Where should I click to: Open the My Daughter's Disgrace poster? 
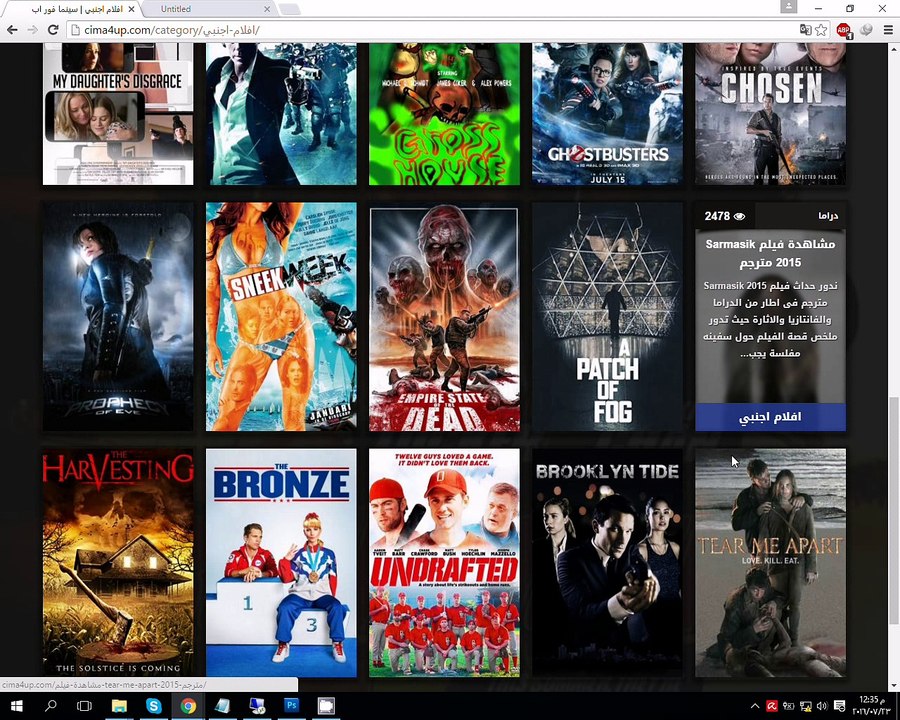click(x=118, y=114)
